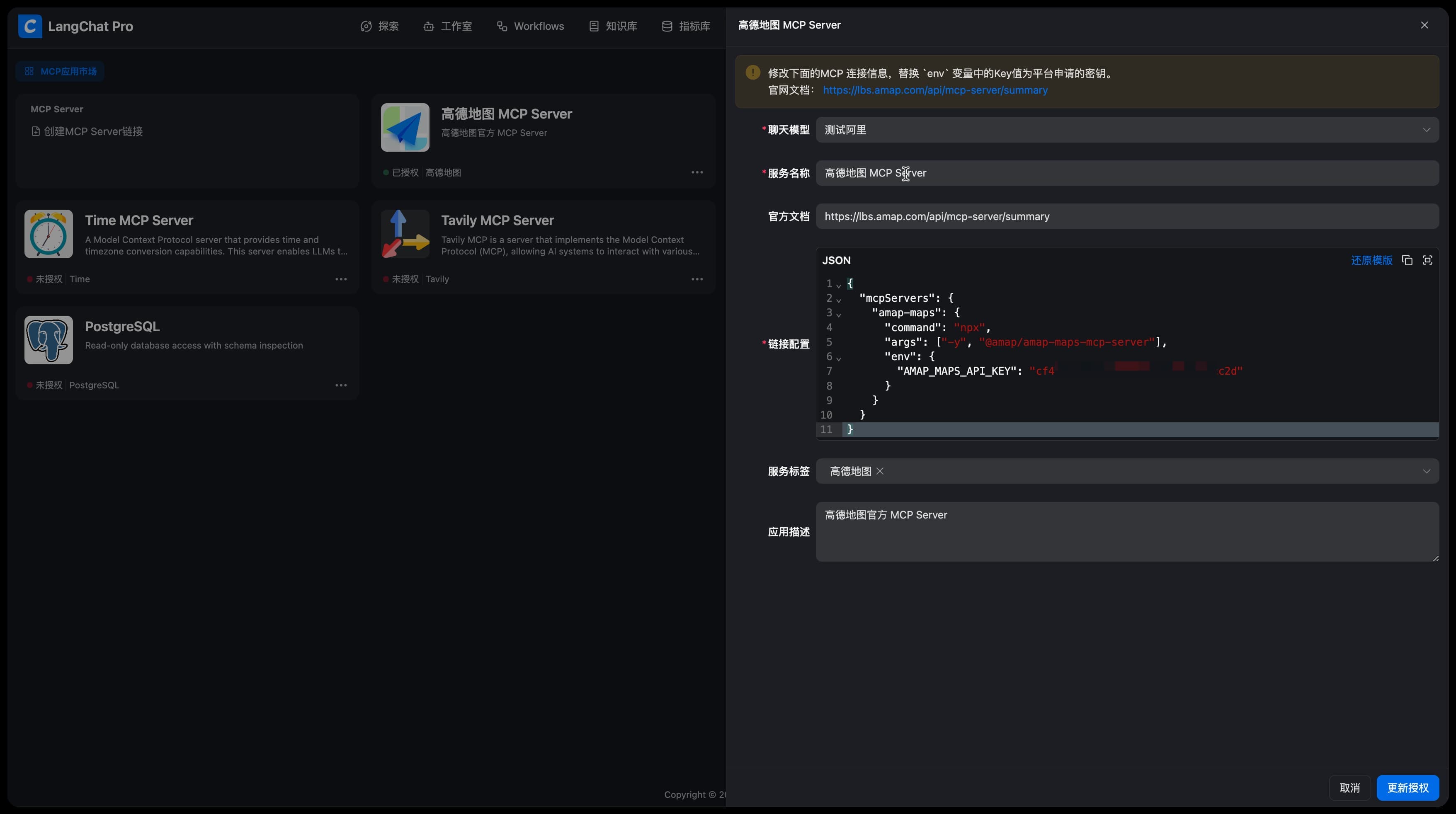1456x814 pixels.
Task: Open the 聊天模型 dropdown
Action: coord(1127,130)
